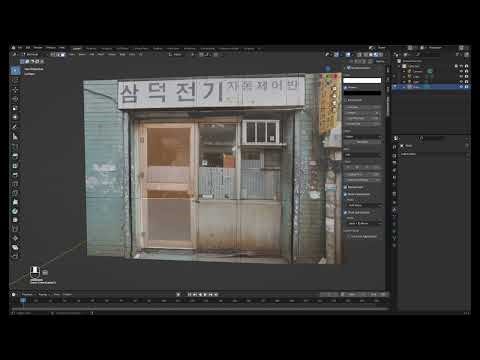This screenshot has width=480, height=360.
Task: Select the Annotate tool
Action: tap(15, 127)
